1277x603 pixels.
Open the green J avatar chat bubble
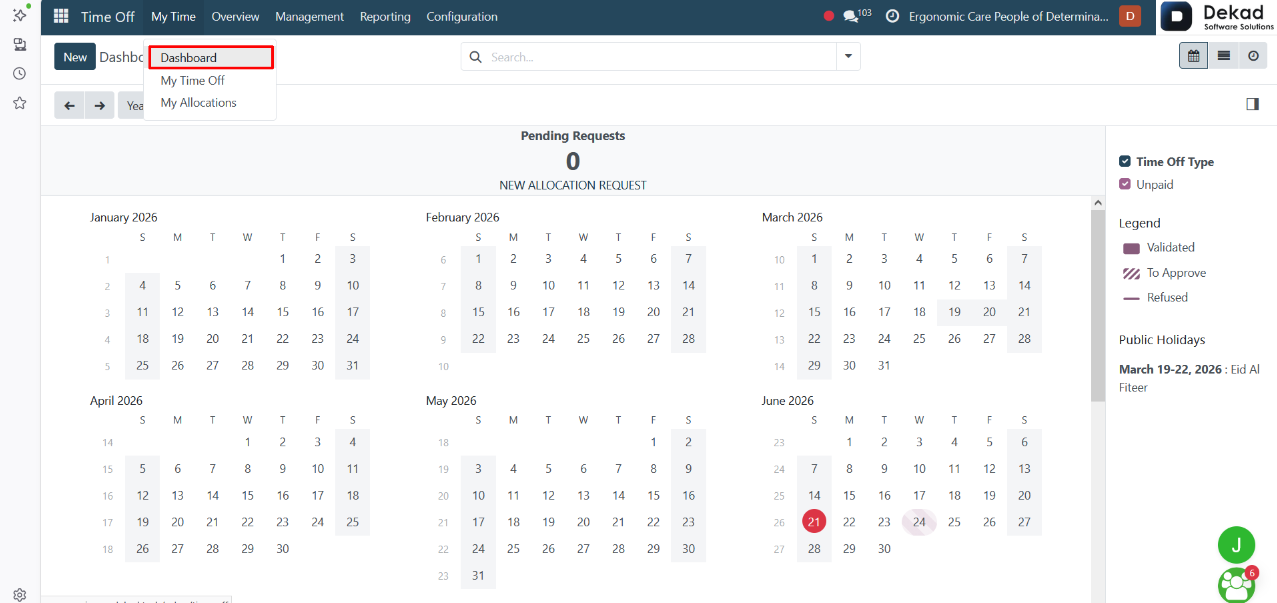(x=1236, y=545)
